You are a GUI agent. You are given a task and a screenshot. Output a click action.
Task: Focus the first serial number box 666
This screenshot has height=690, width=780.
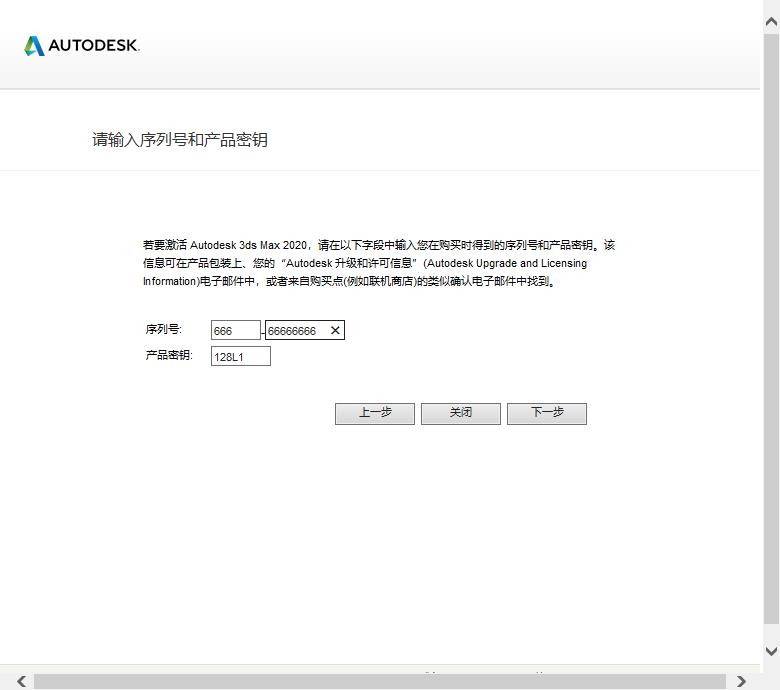click(236, 330)
